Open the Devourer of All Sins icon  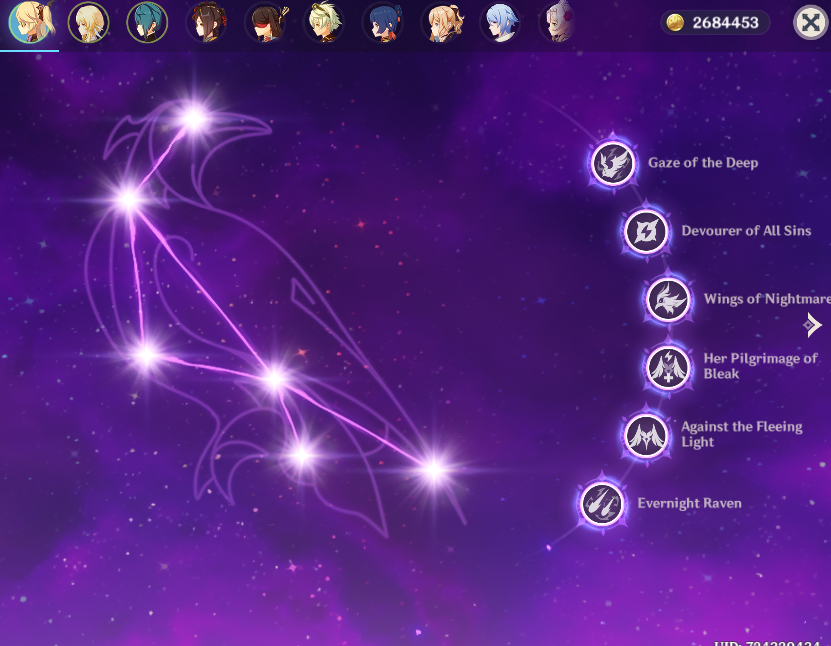click(x=646, y=231)
